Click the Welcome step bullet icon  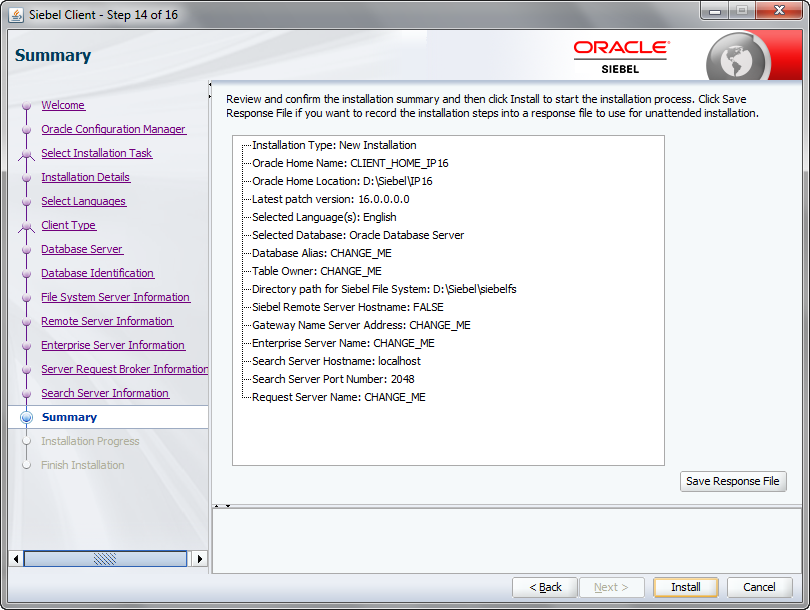[26, 105]
